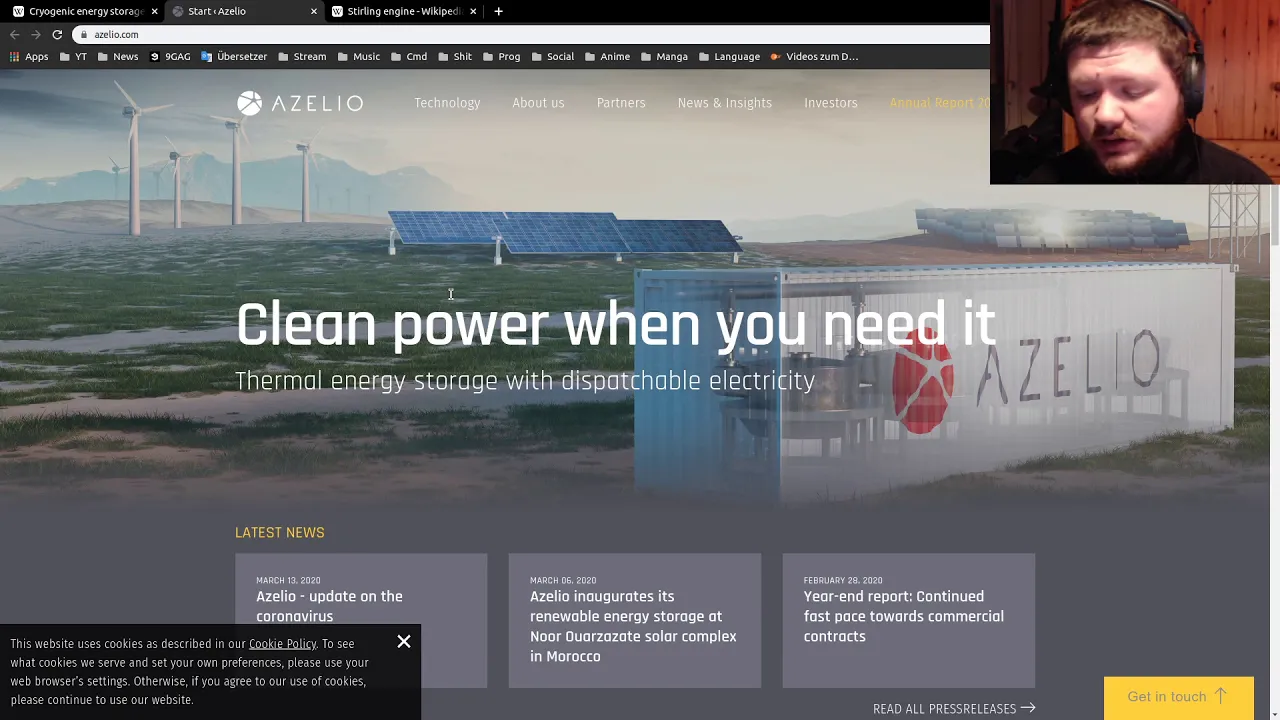Click the 'MARCH 06, 2020' date label
This screenshot has width=1280, height=720.
pos(563,580)
